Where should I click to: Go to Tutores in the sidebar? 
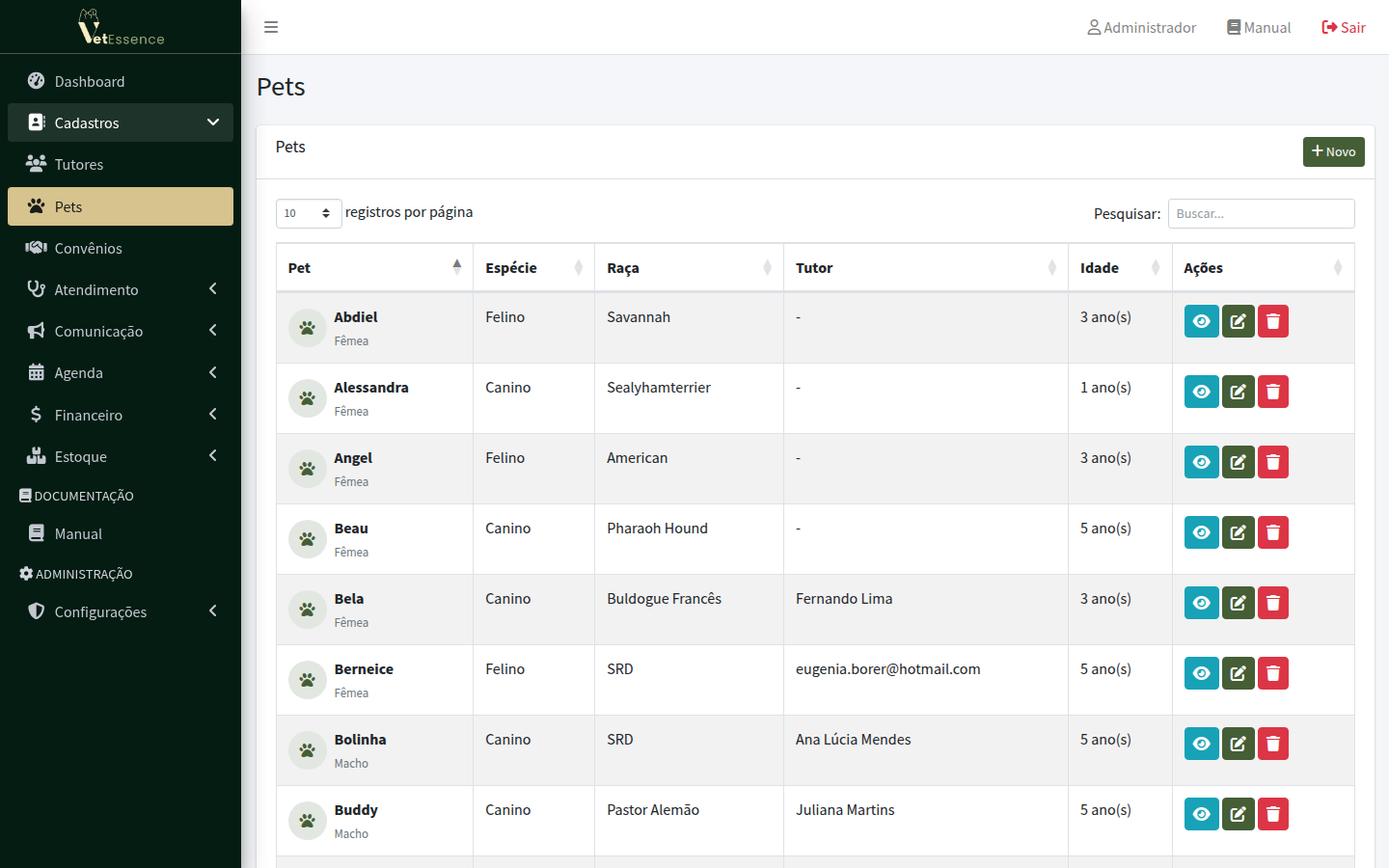pyautogui.click(x=121, y=164)
